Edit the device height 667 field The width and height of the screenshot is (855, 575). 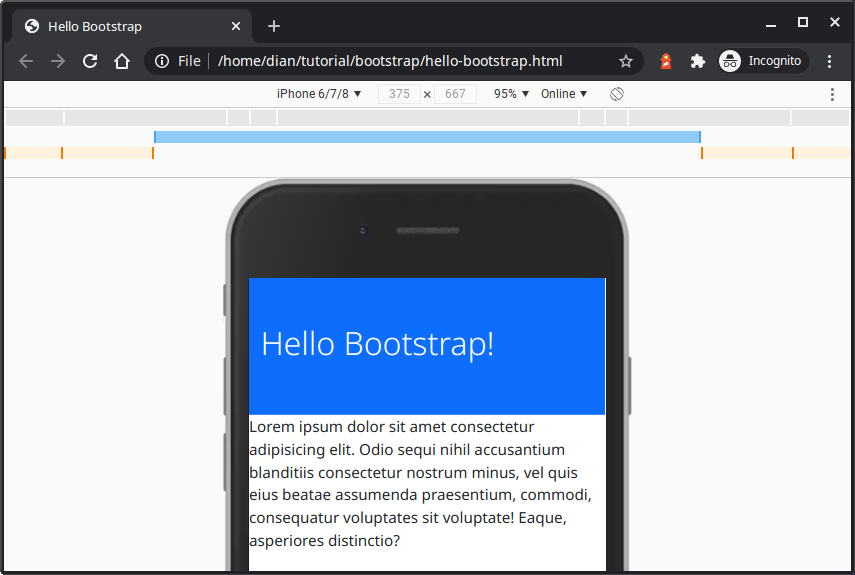click(x=455, y=94)
